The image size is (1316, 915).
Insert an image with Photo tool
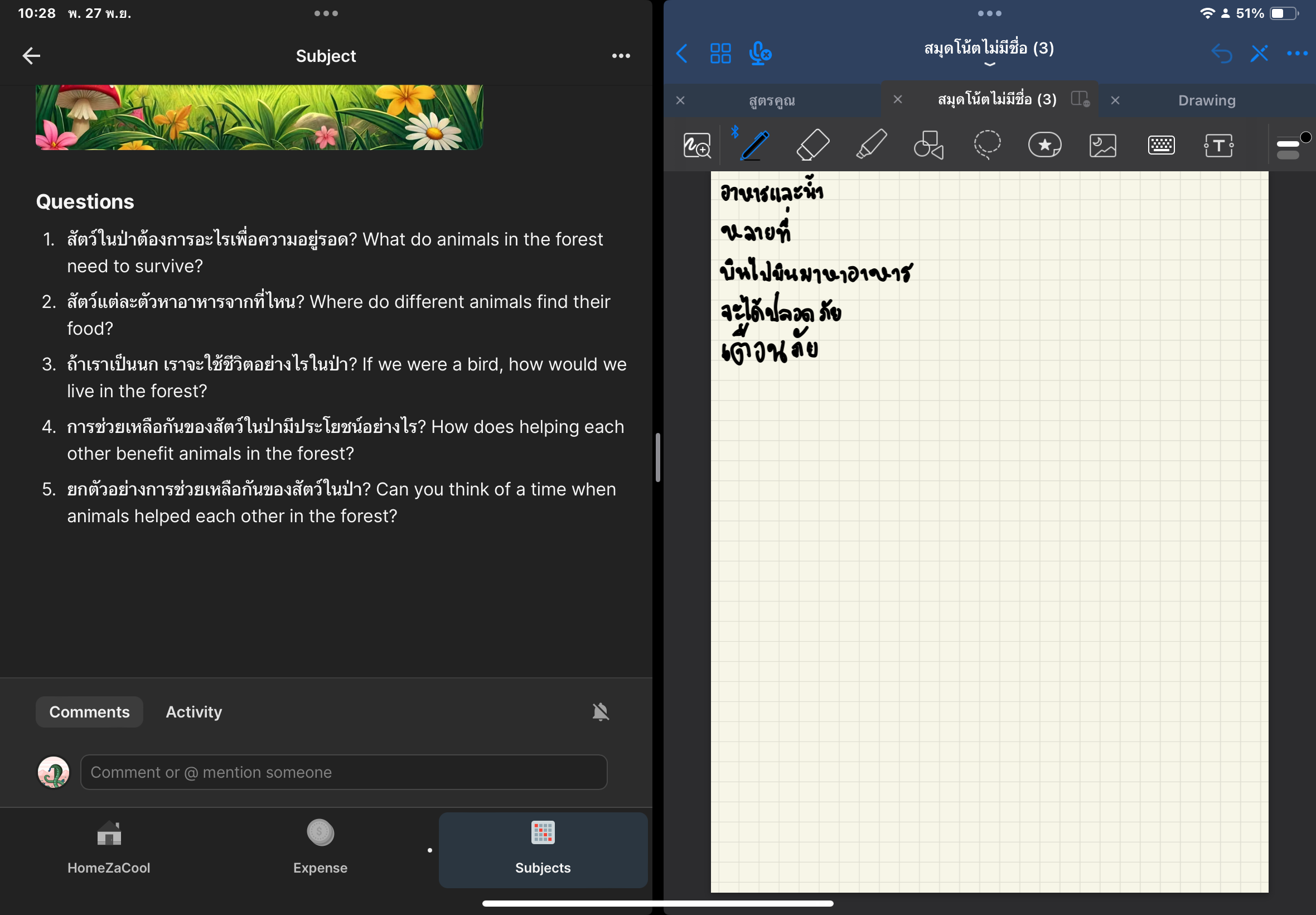(1102, 146)
